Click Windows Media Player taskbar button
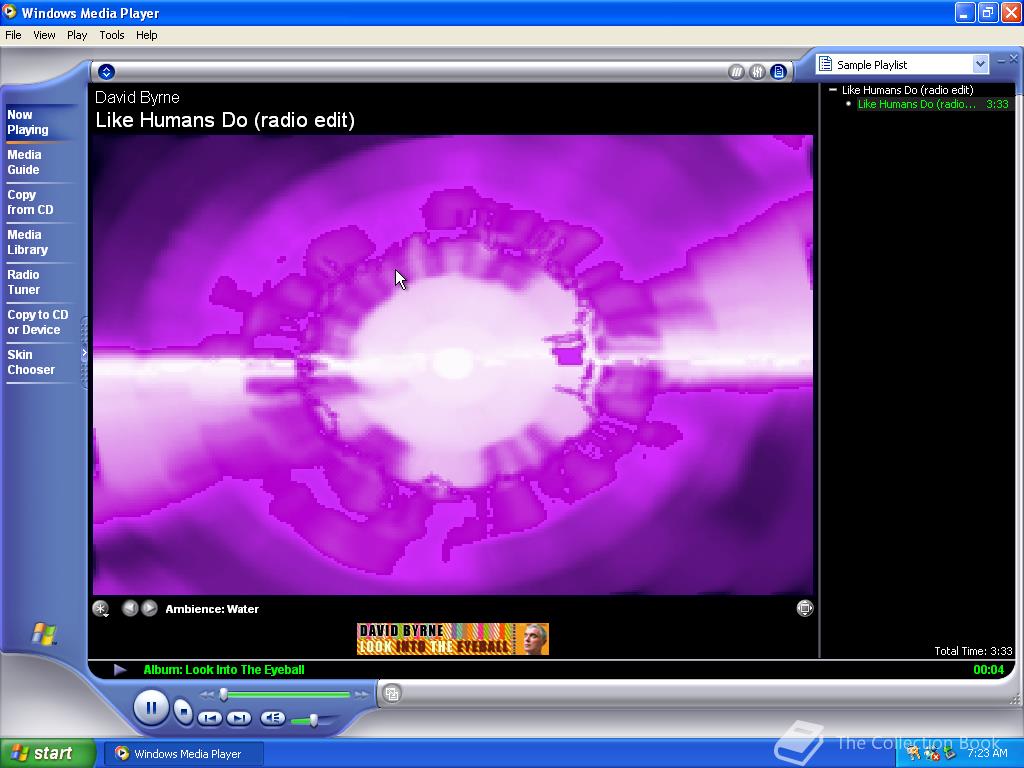Image resolution: width=1024 pixels, height=768 pixels. (x=184, y=754)
